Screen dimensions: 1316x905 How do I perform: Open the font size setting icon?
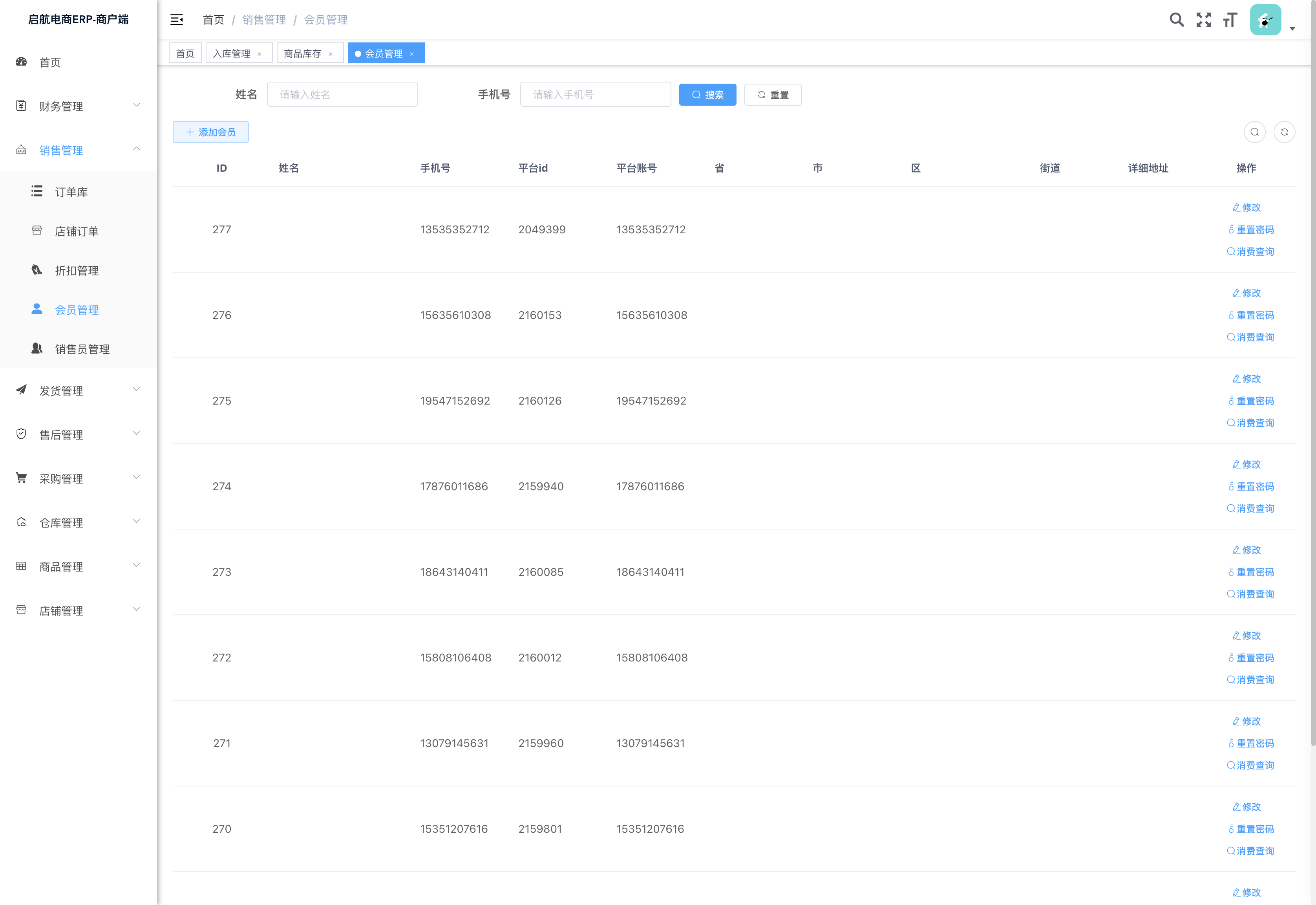pos(1230,20)
